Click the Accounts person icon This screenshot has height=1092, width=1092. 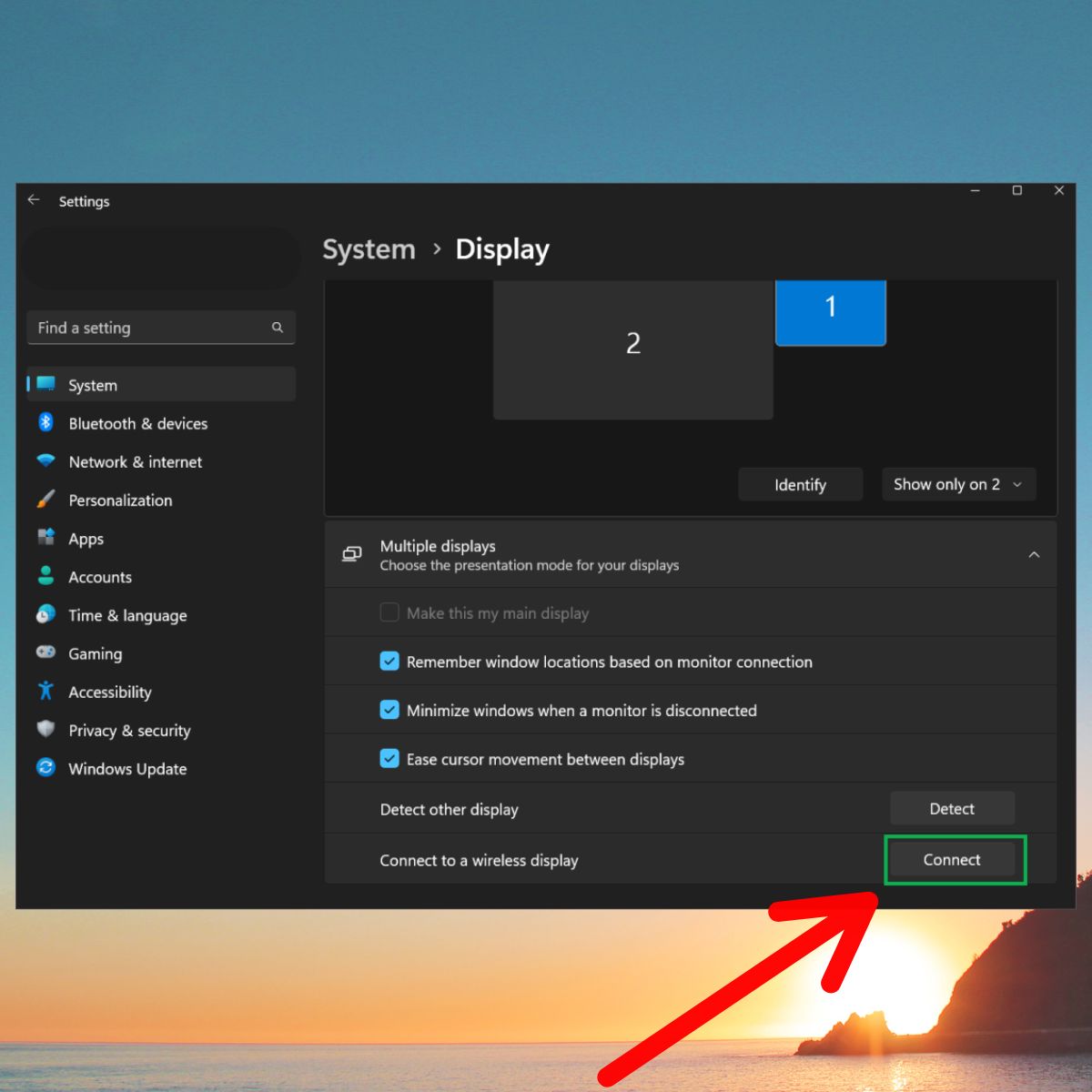coord(45,576)
